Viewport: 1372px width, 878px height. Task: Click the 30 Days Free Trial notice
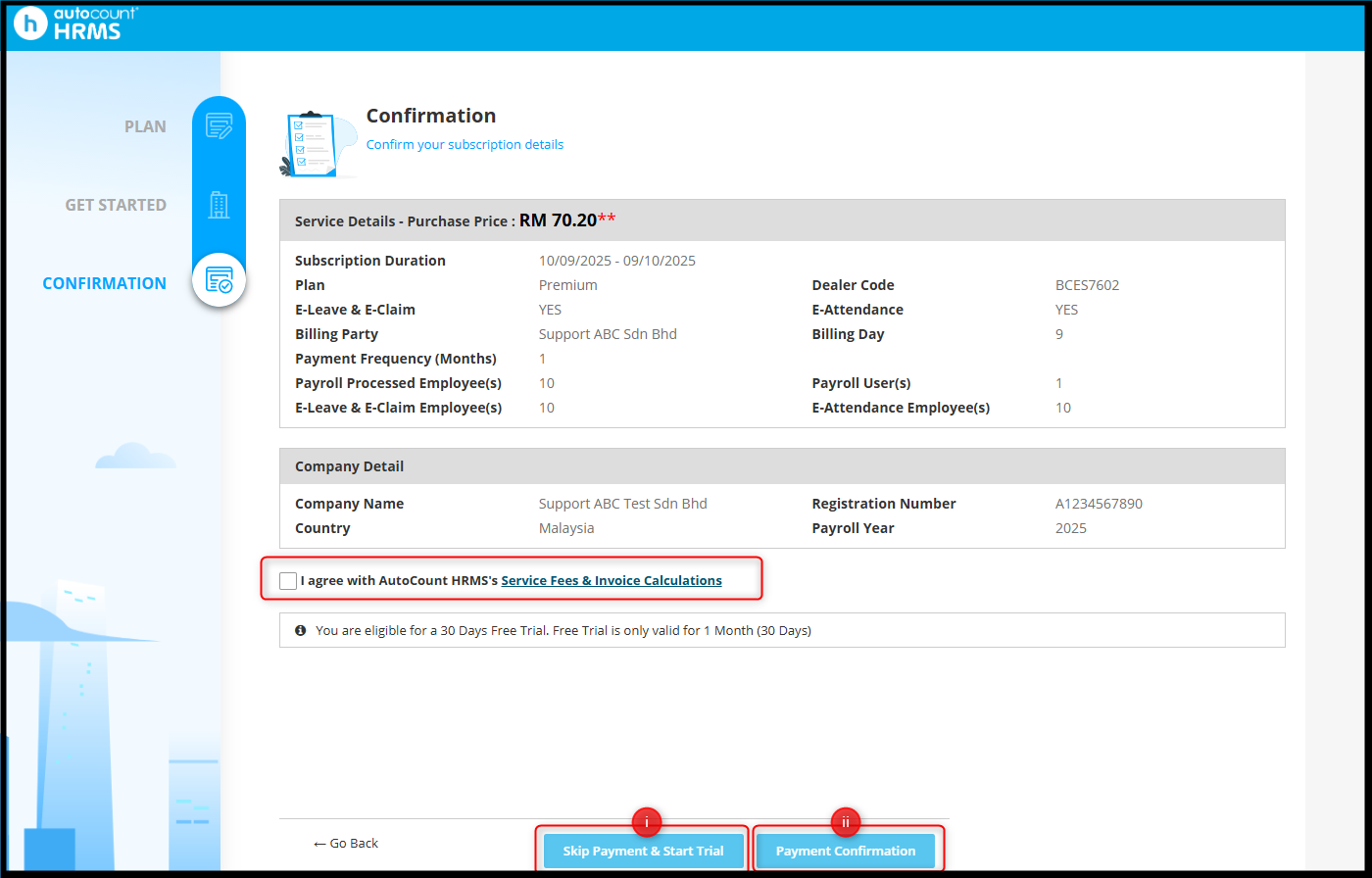coord(782,630)
